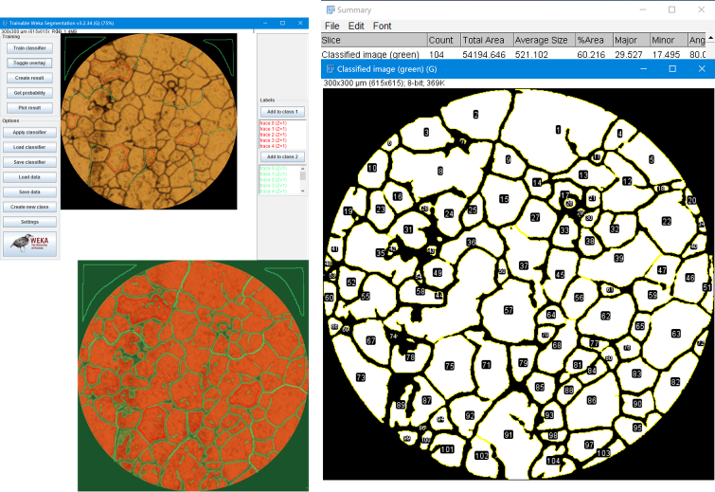This screenshot has height=492, width=715.
Task: Click particle label 91 in classified image
Action: pyautogui.click(x=508, y=435)
